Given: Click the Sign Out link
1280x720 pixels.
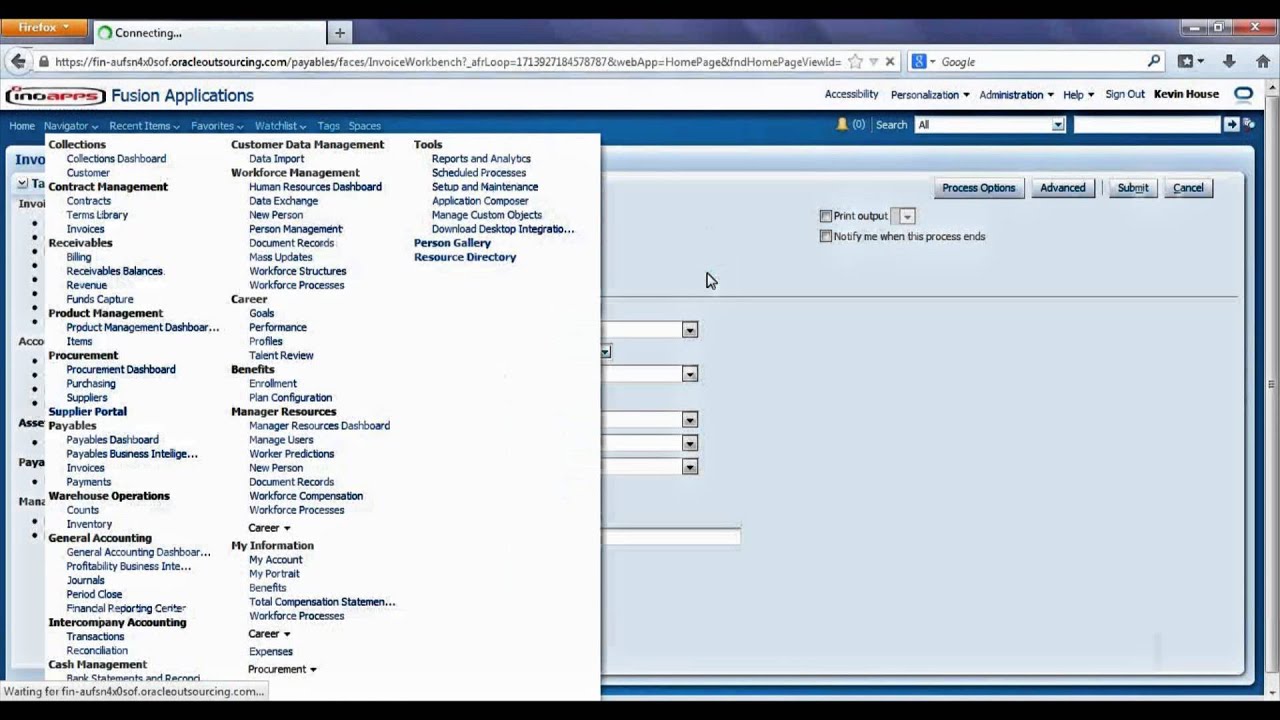Looking at the screenshot, I should click(1125, 94).
